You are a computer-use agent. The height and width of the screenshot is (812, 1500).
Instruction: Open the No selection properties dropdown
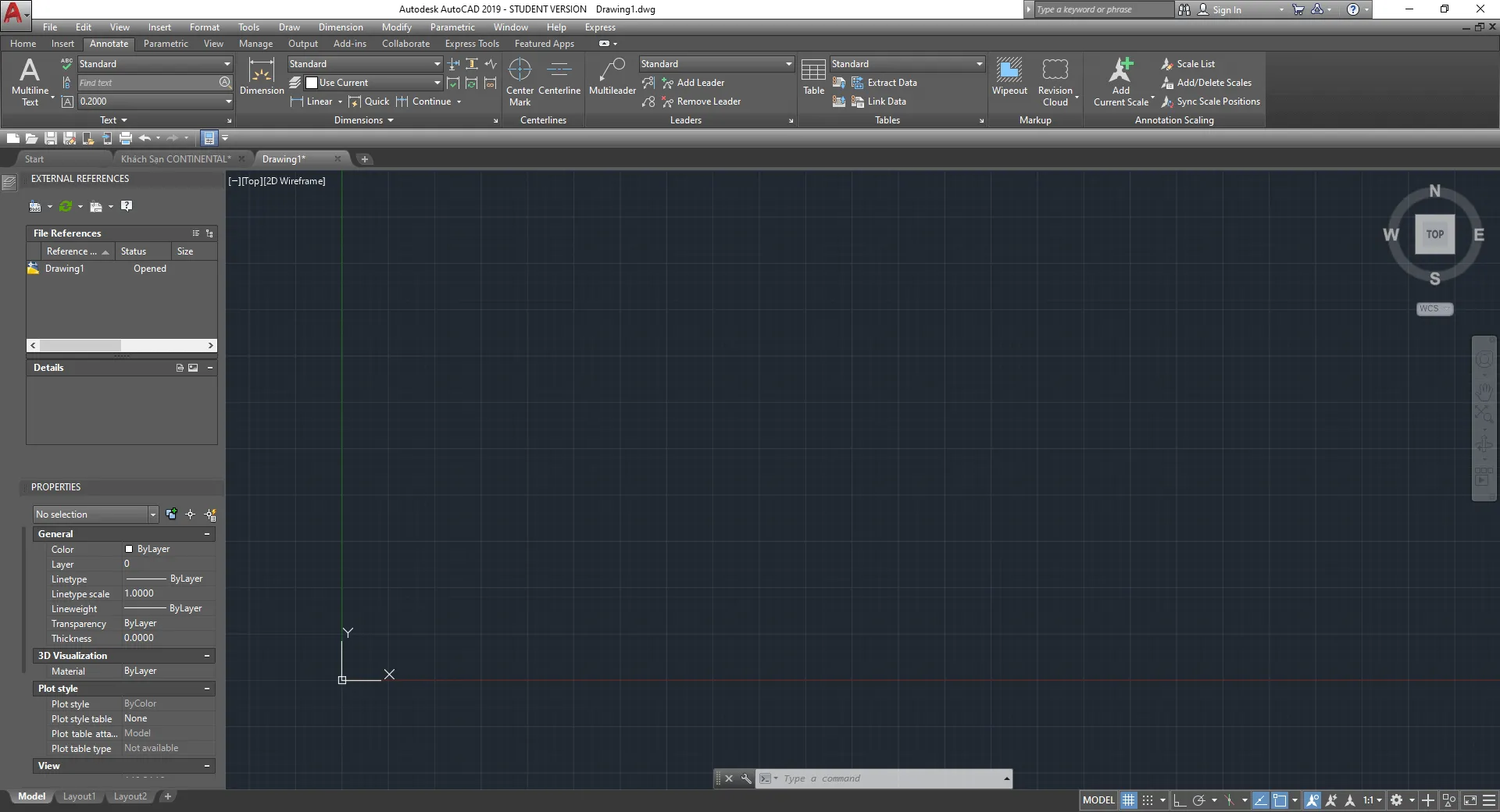point(152,514)
